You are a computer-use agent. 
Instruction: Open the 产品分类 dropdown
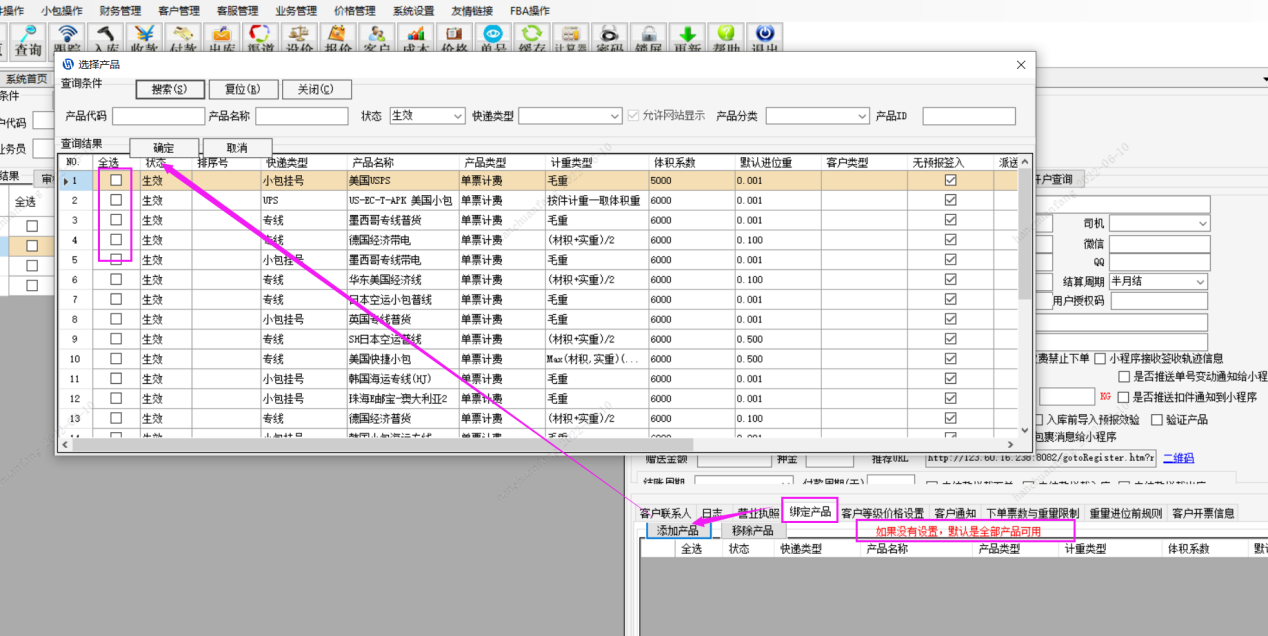tap(818, 116)
